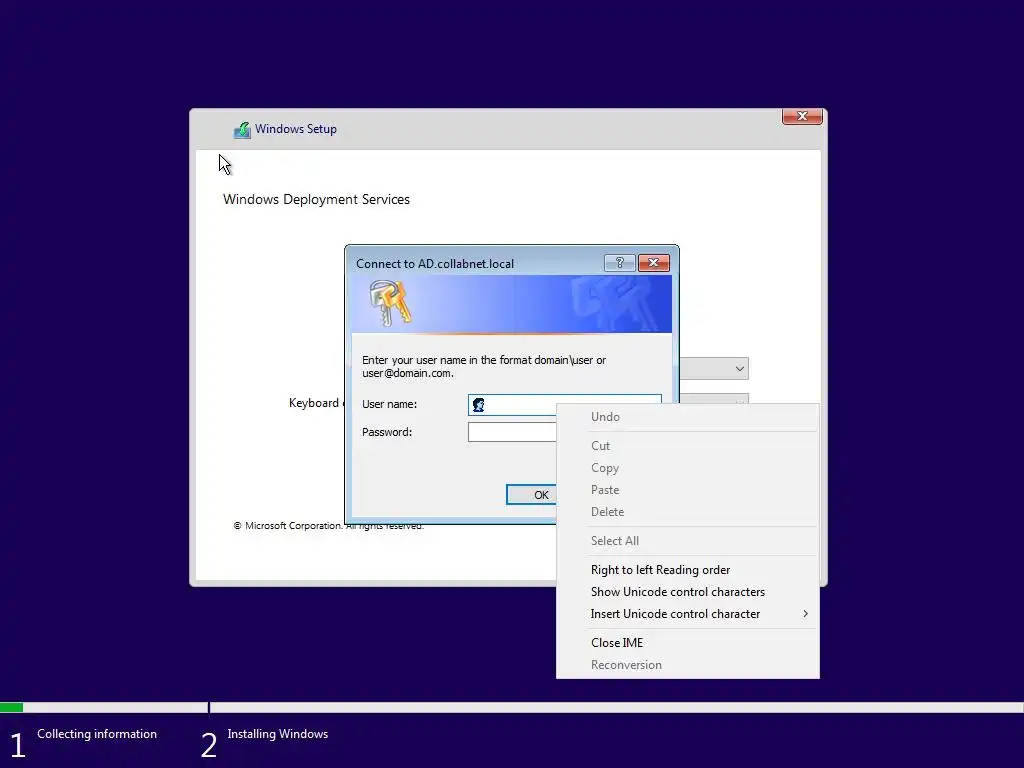This screenshot has width=1024, height=768.
Task: Click the help question mark button
Action: pyautogui.click(x=619, y=263)
